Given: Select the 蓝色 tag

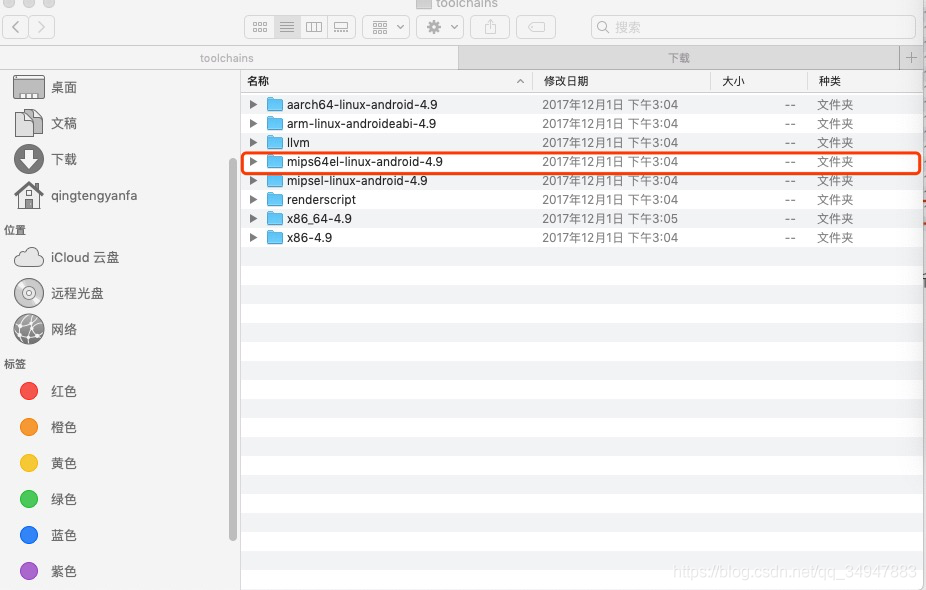Looking at the screenshot, I should click(x=47, y=535).
